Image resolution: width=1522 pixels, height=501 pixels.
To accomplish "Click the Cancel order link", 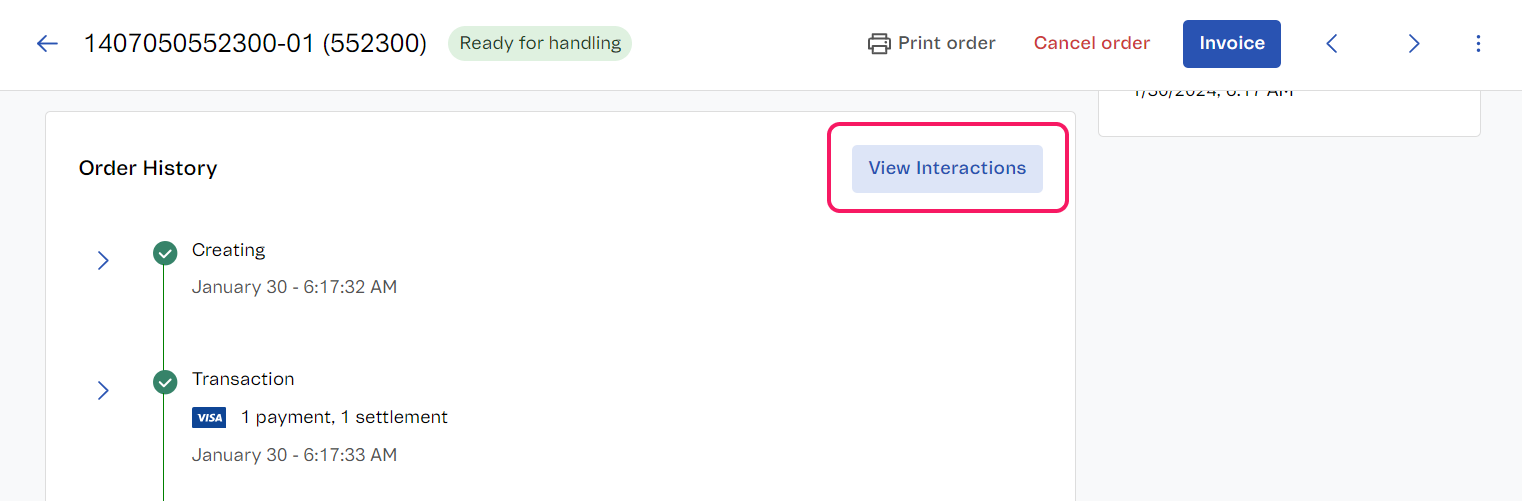I will [x=1091, y=44].
